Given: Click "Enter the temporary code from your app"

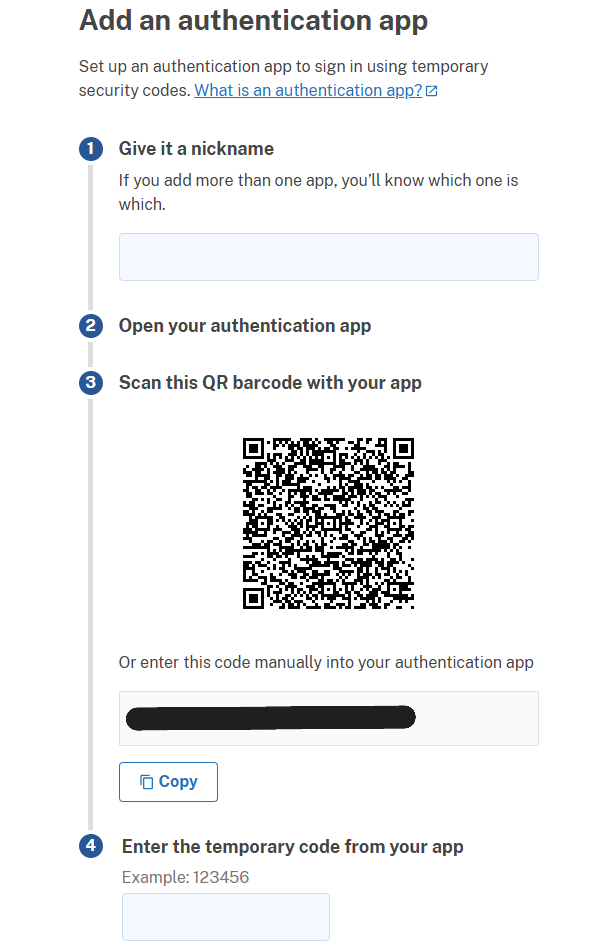Looking at the screenshot, I should pos(292,845).
